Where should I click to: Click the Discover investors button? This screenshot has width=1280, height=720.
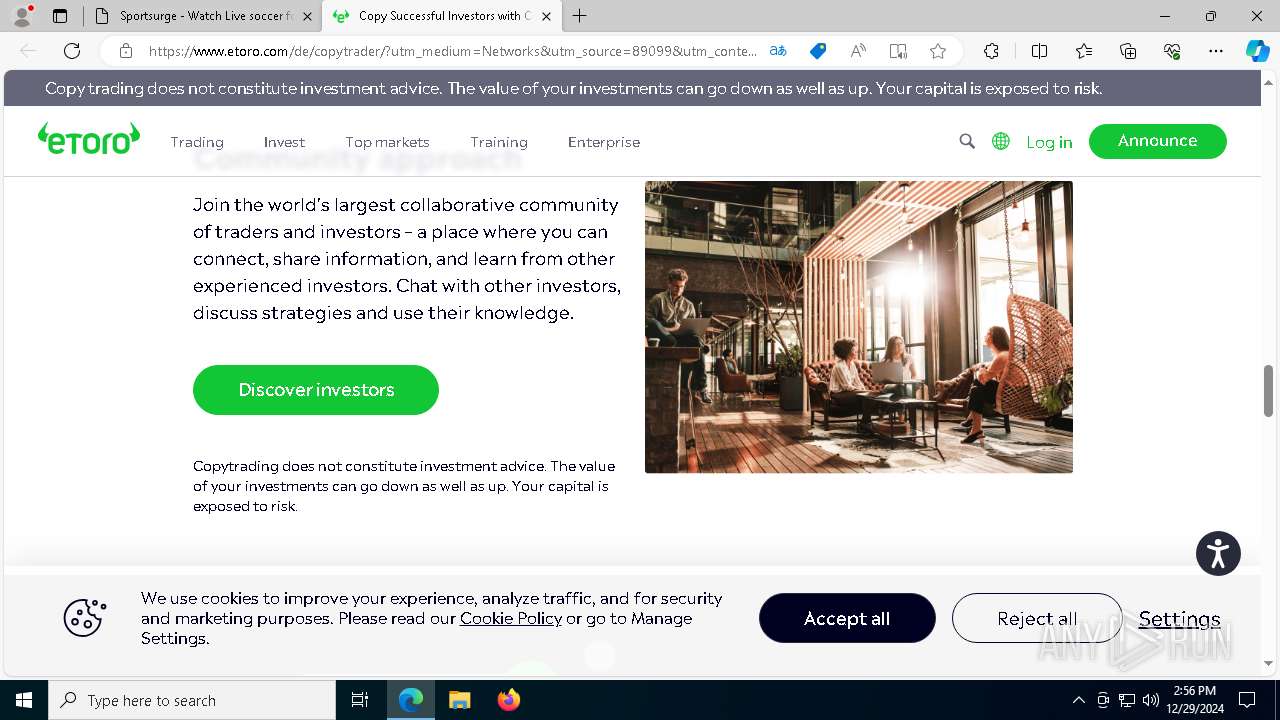tap(316, 390)
